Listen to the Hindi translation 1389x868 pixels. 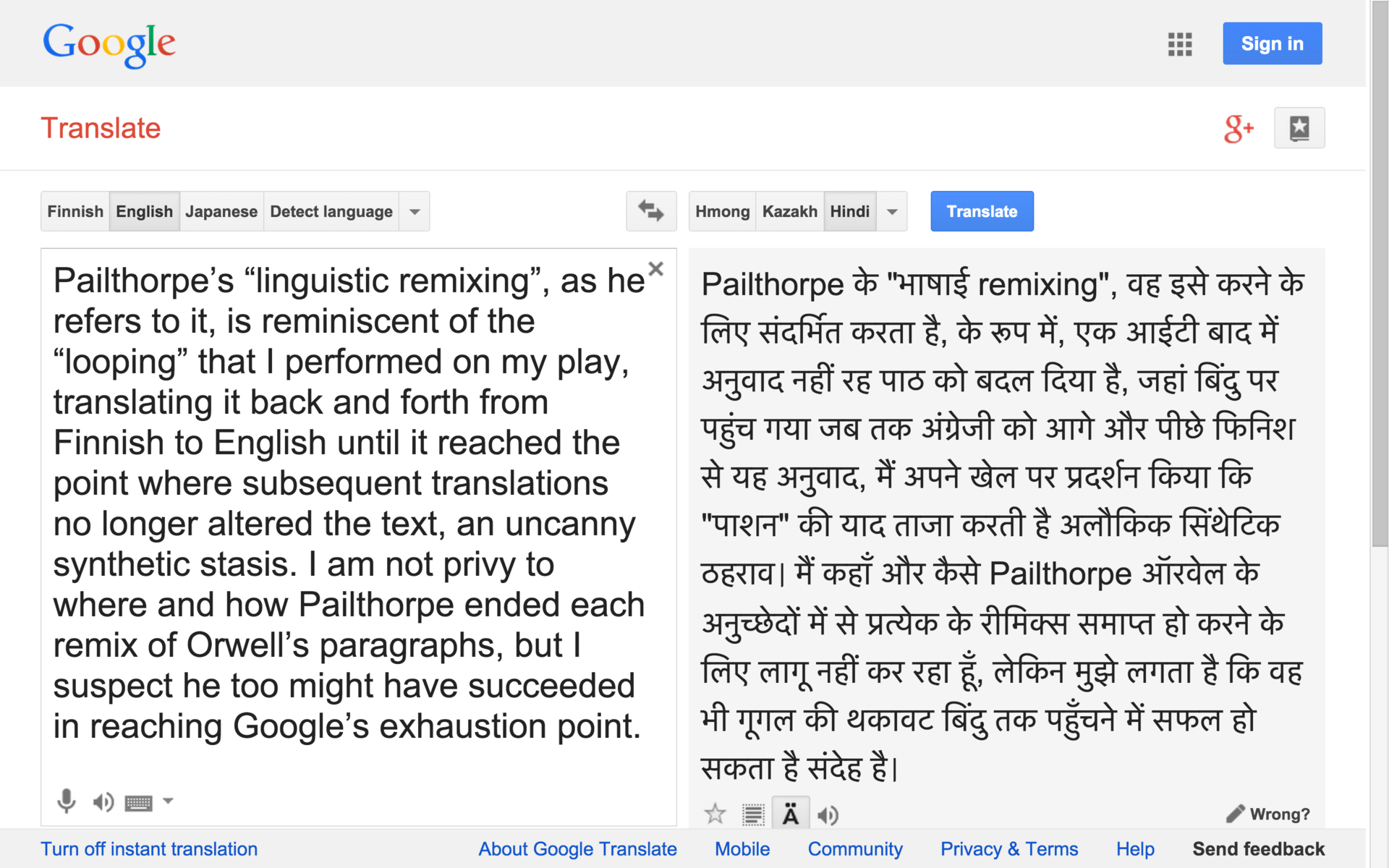(x=828, y=815)
